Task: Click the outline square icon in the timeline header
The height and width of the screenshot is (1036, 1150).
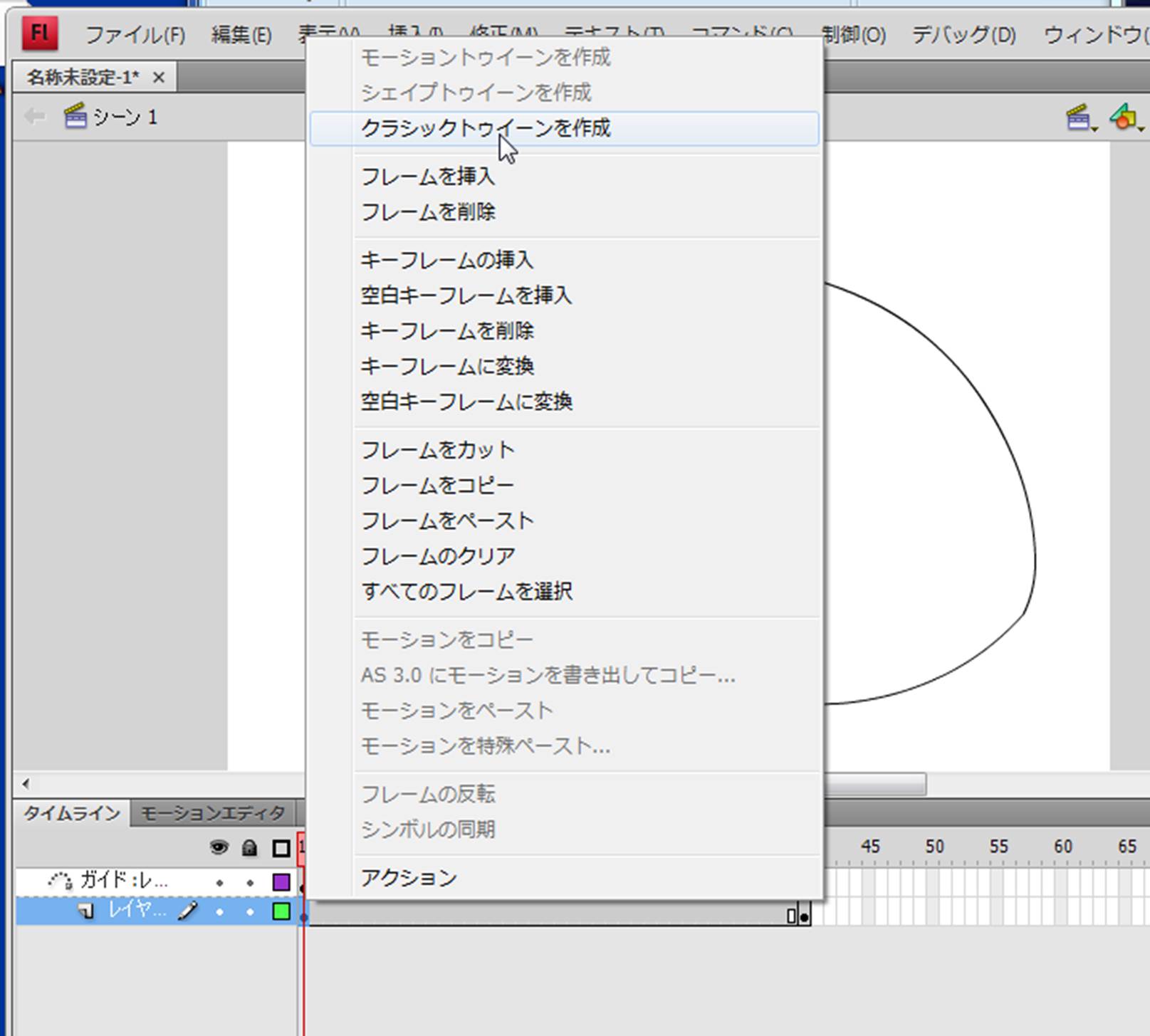Action: pos(281,848)
